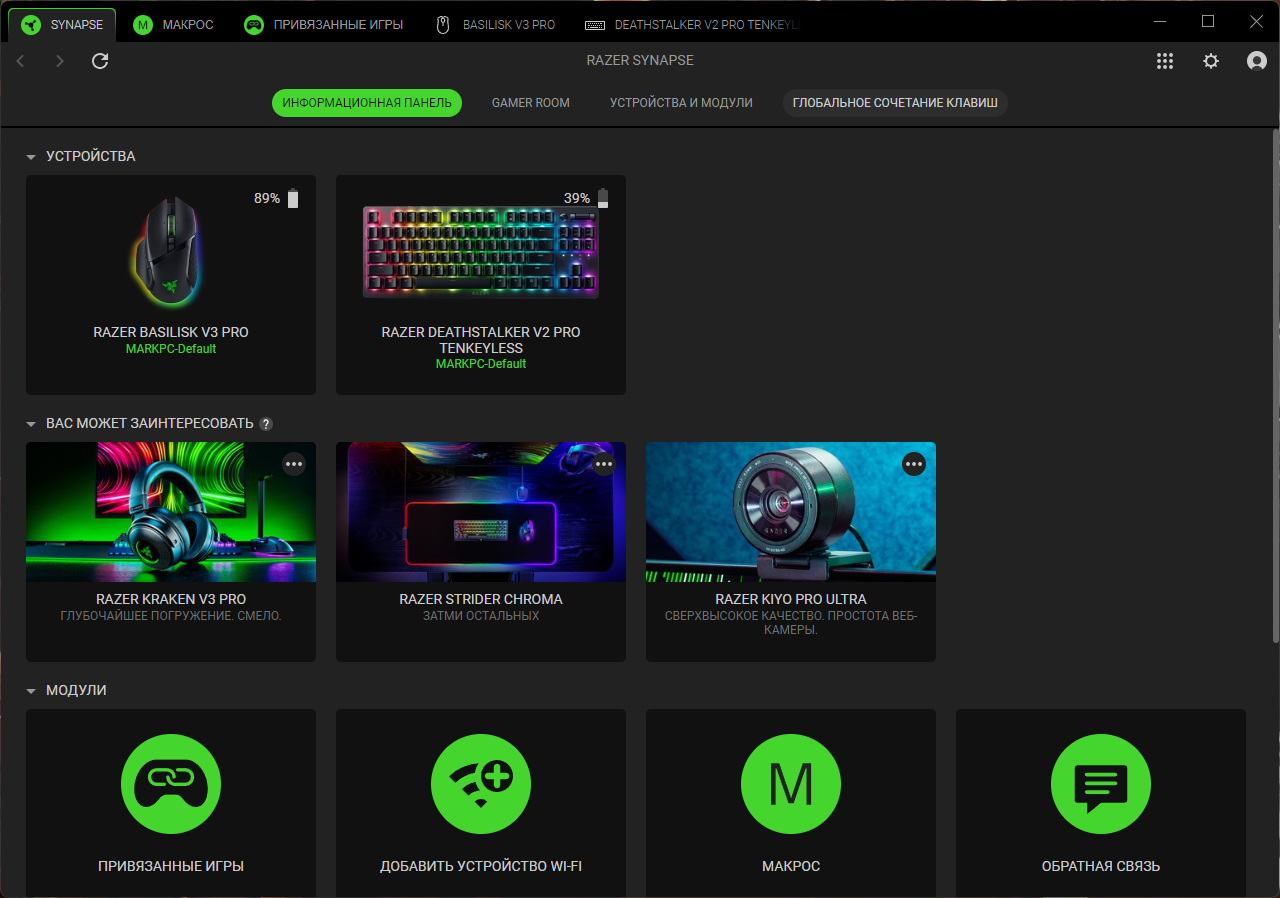Click the Razer Synapse logo tab icon
The height and width of the screenshot is (898, 1280).
[30, 25]
